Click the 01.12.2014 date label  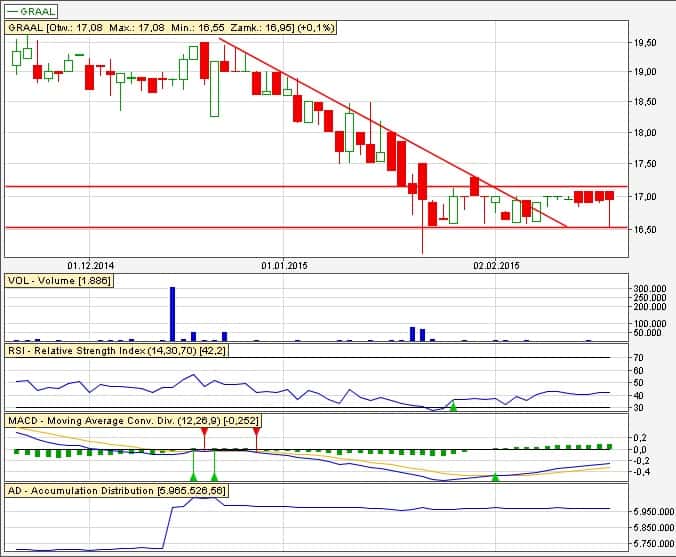click(x=91, y=265)
